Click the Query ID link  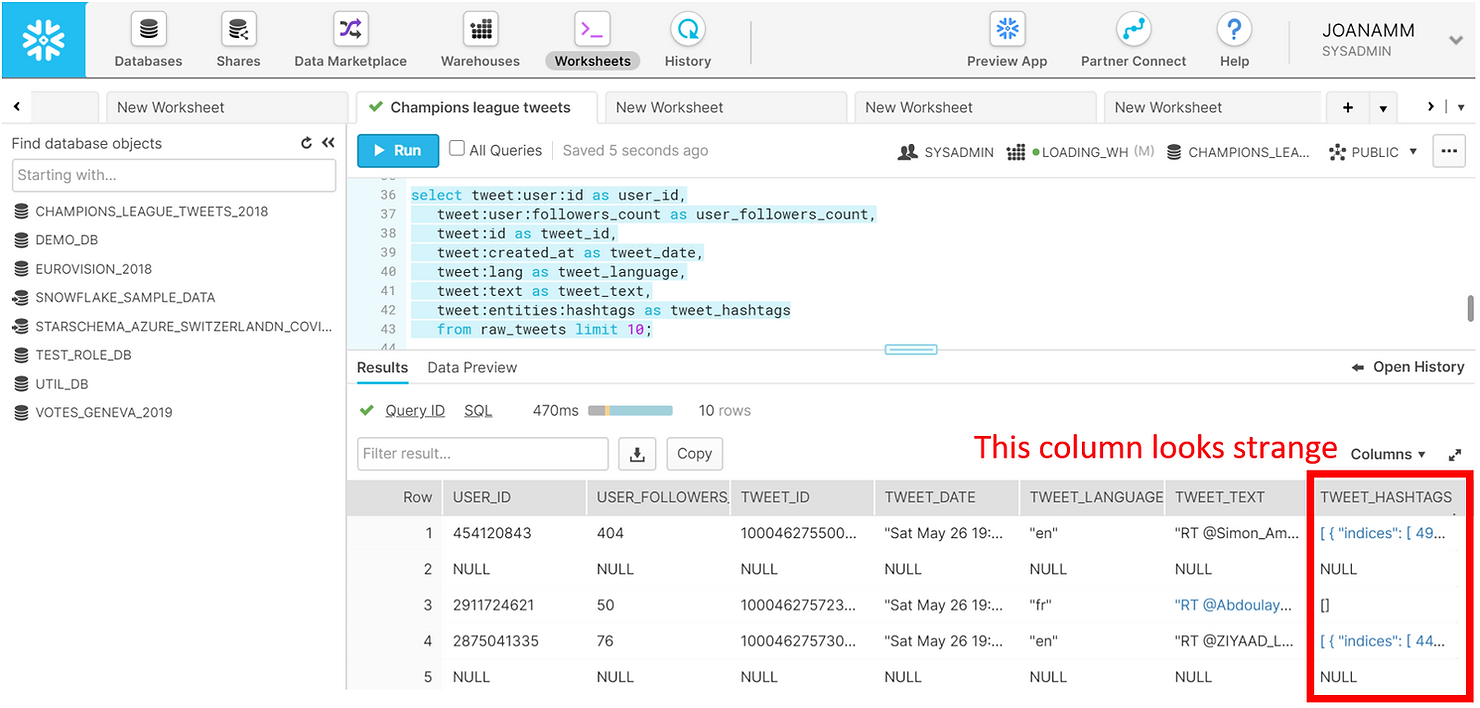click(415, 410)
